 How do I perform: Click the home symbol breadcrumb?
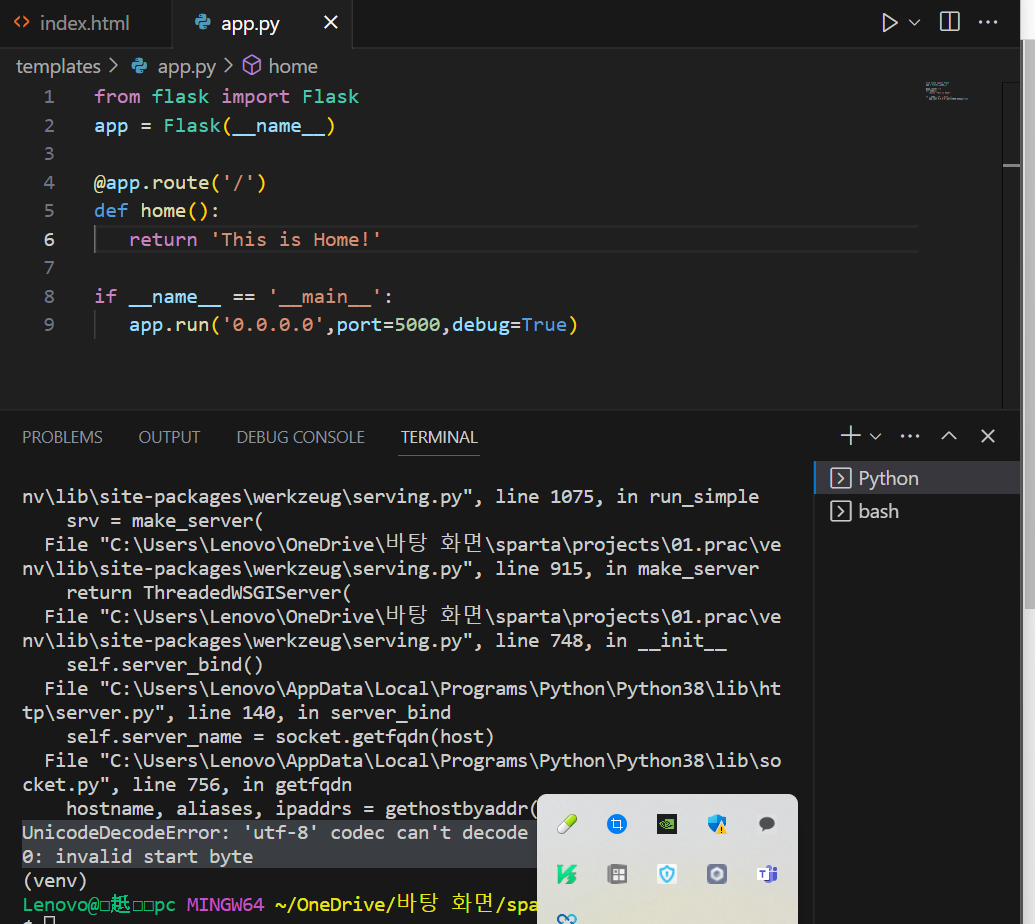coord(293,67)
